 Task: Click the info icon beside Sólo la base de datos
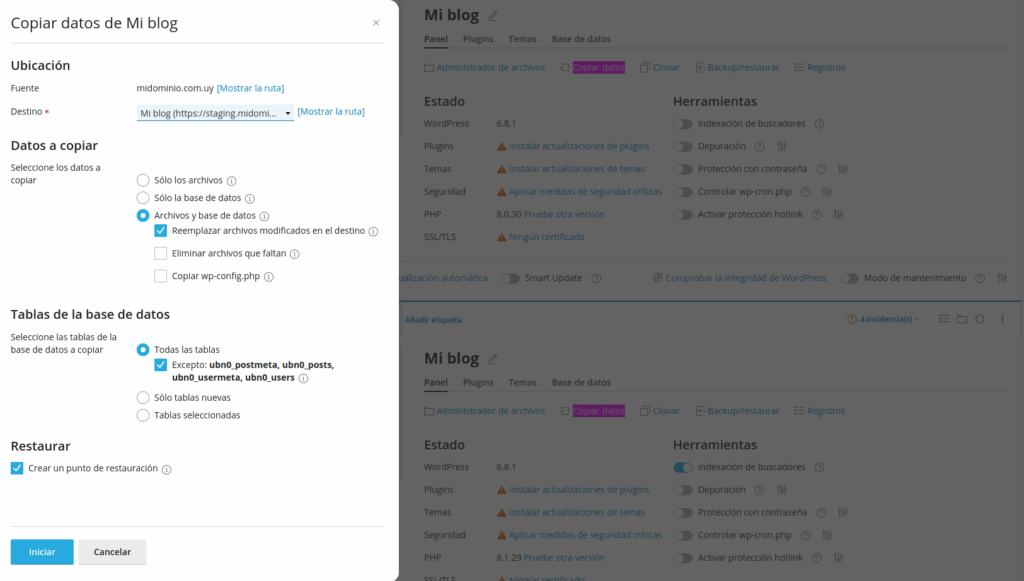[x=249, y=198]
